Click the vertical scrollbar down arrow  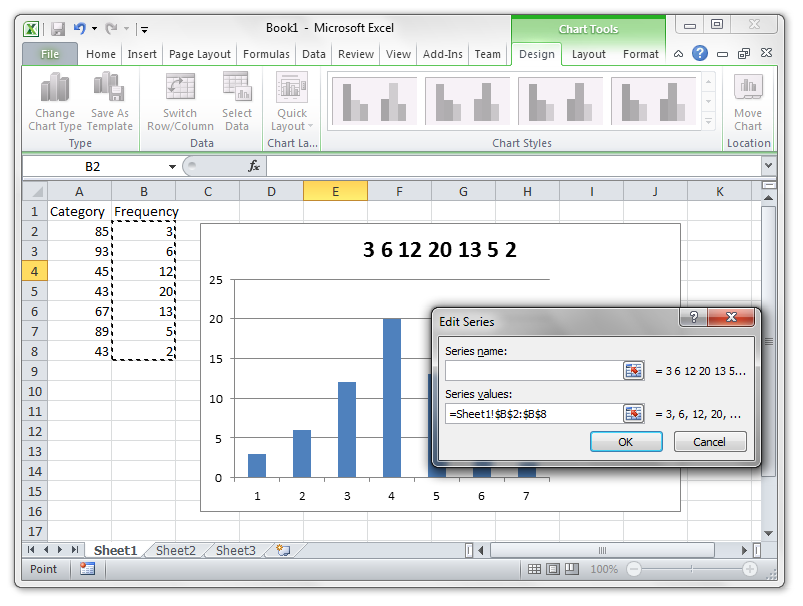tap(768, 533)
